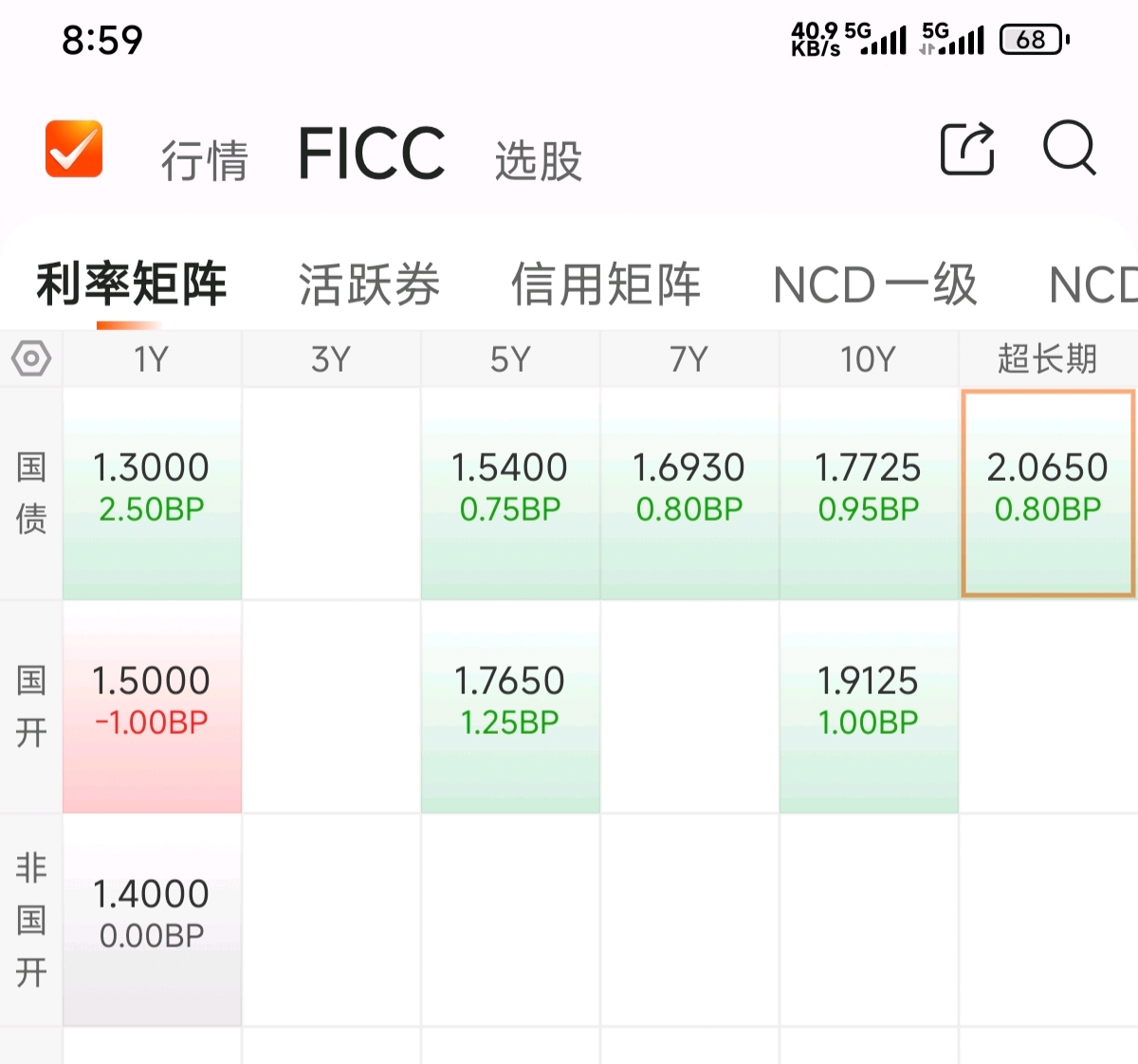The width and height of the screenshot is (1138, 1064).
Task: Tap the 国债 row label
Action: tap(31, 493)
